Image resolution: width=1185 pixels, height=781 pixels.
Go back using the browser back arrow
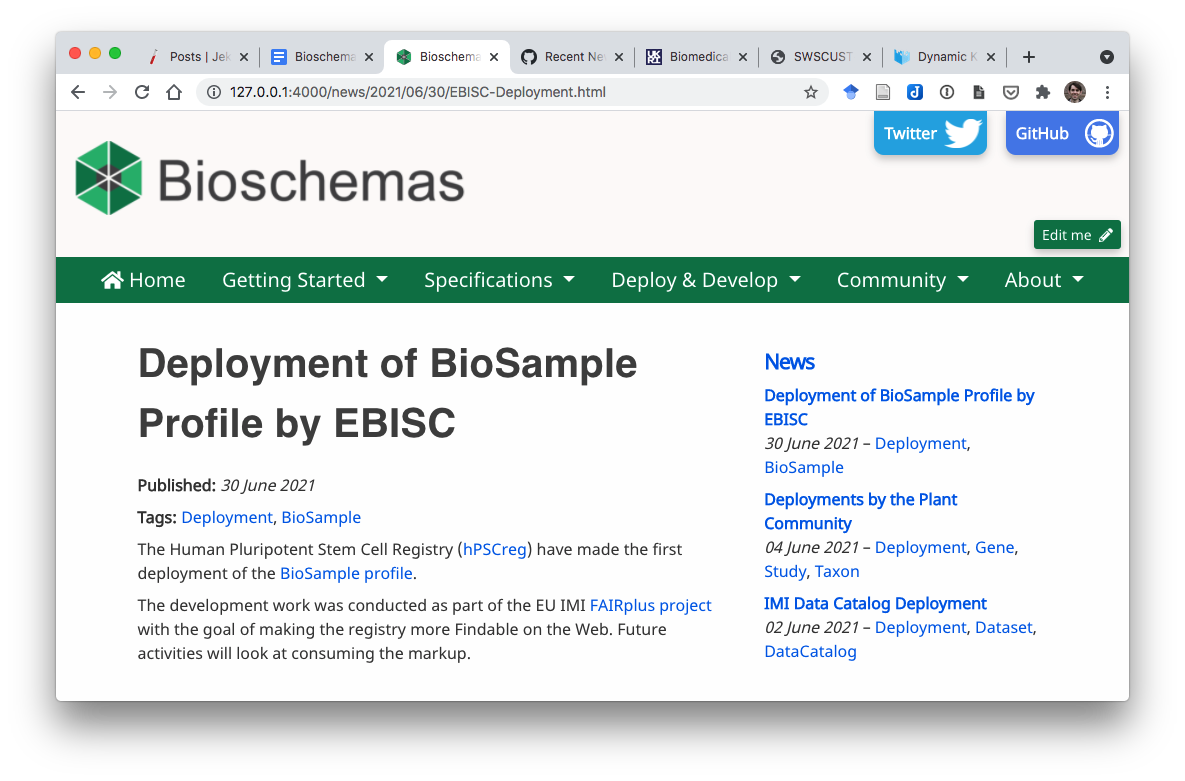click(78, 92)
